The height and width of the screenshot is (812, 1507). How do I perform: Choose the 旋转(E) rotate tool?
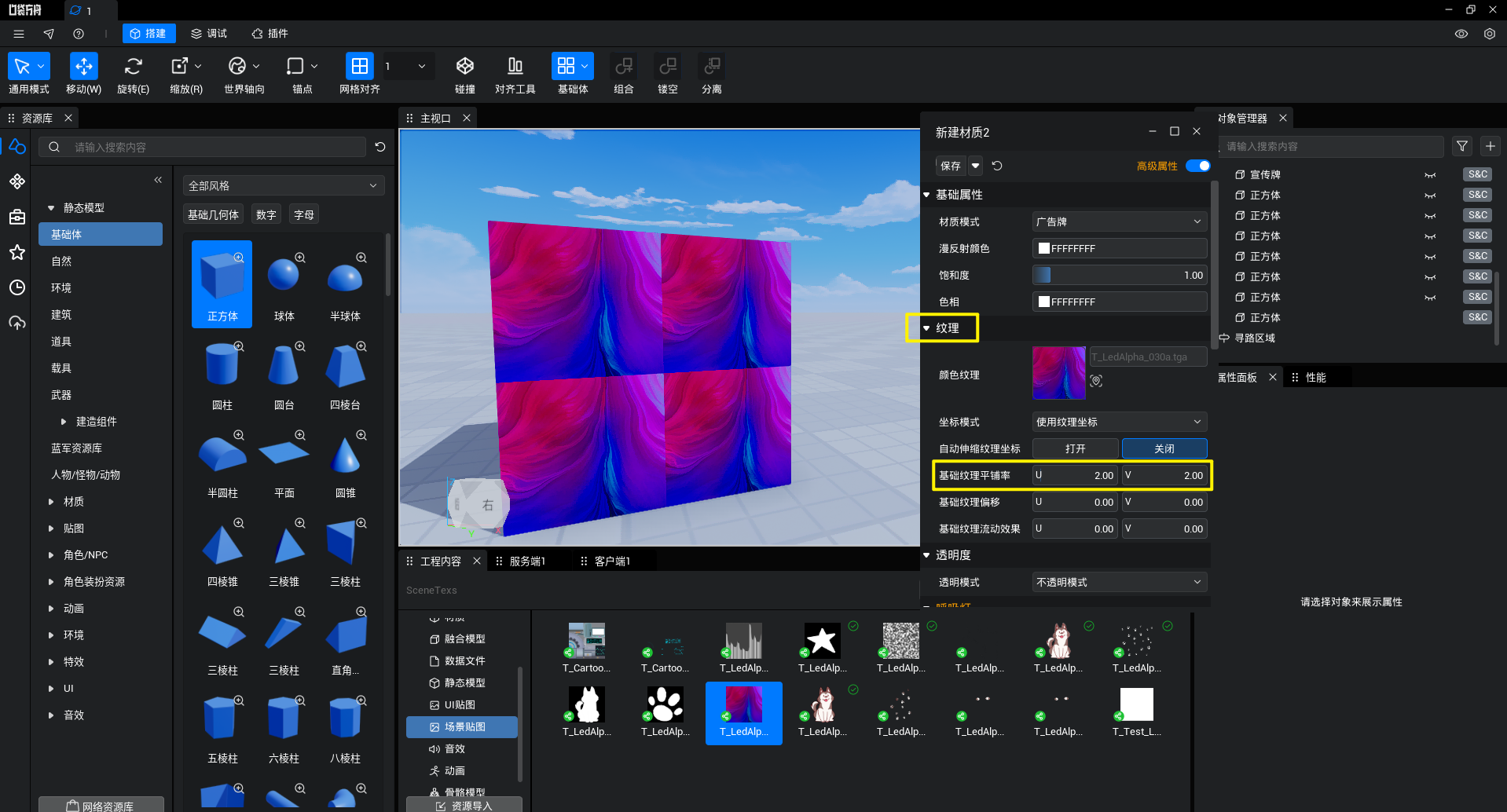coord(134,67)
